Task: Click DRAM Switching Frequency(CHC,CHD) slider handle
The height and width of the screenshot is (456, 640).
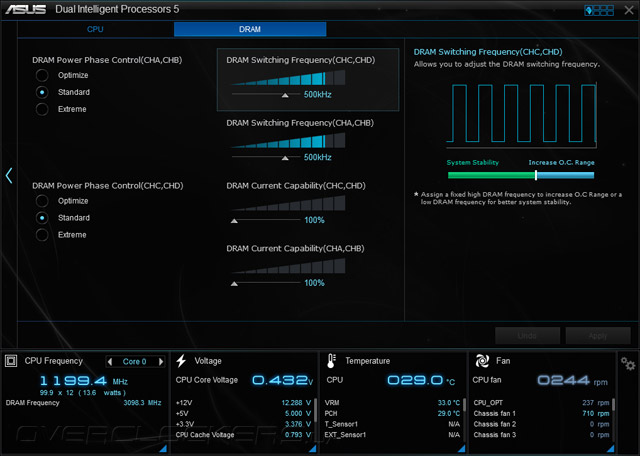Action: [285, 96]
